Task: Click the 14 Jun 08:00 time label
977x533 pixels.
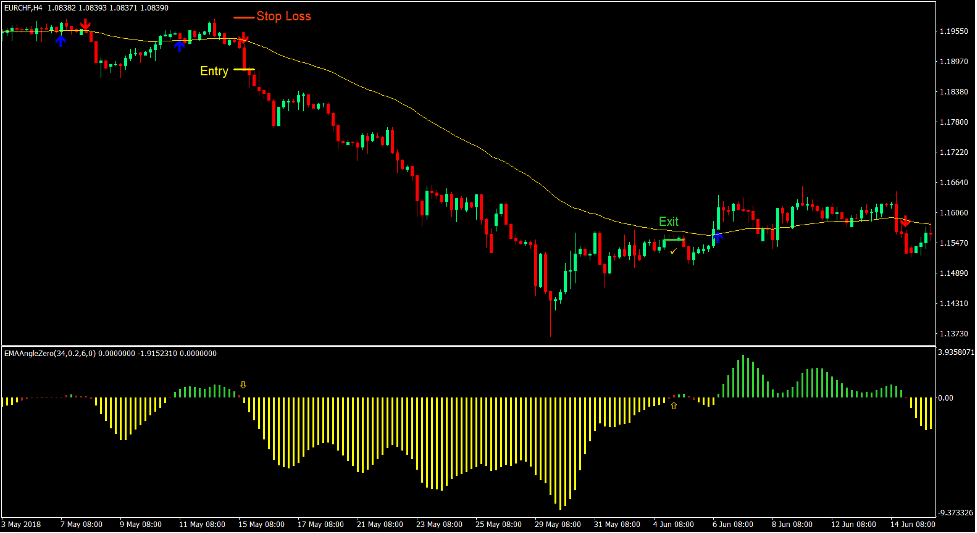Action: click(x=913, y=524)
